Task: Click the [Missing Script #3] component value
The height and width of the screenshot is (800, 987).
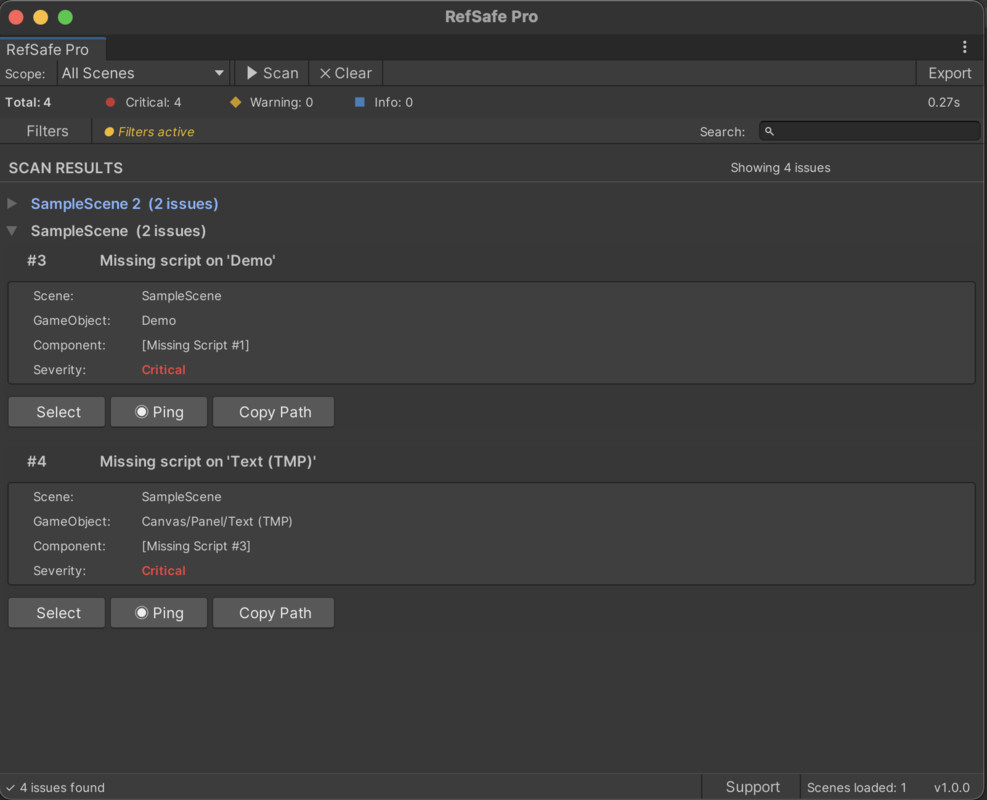Action: point(196,546)
